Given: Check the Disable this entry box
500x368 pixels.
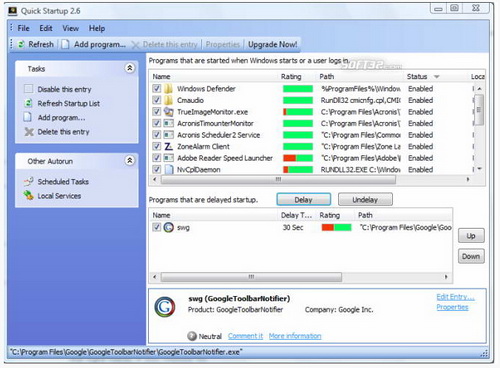Looking at the screenshot, I should (29, 89).
